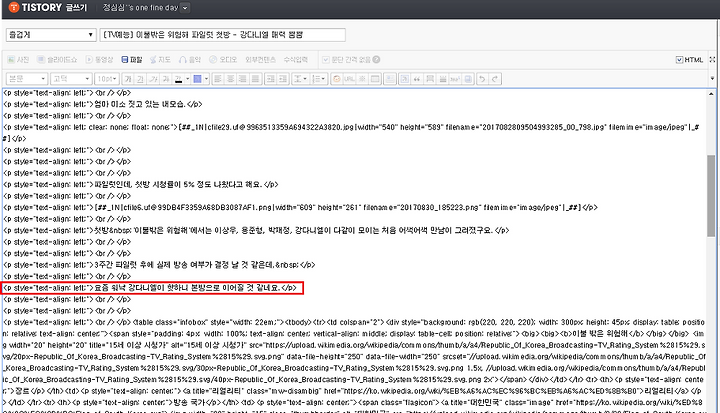720x413 pixels.
Task: Click the line mentioning 이상우, 용준형, 박재정
Action: (256, 231)
